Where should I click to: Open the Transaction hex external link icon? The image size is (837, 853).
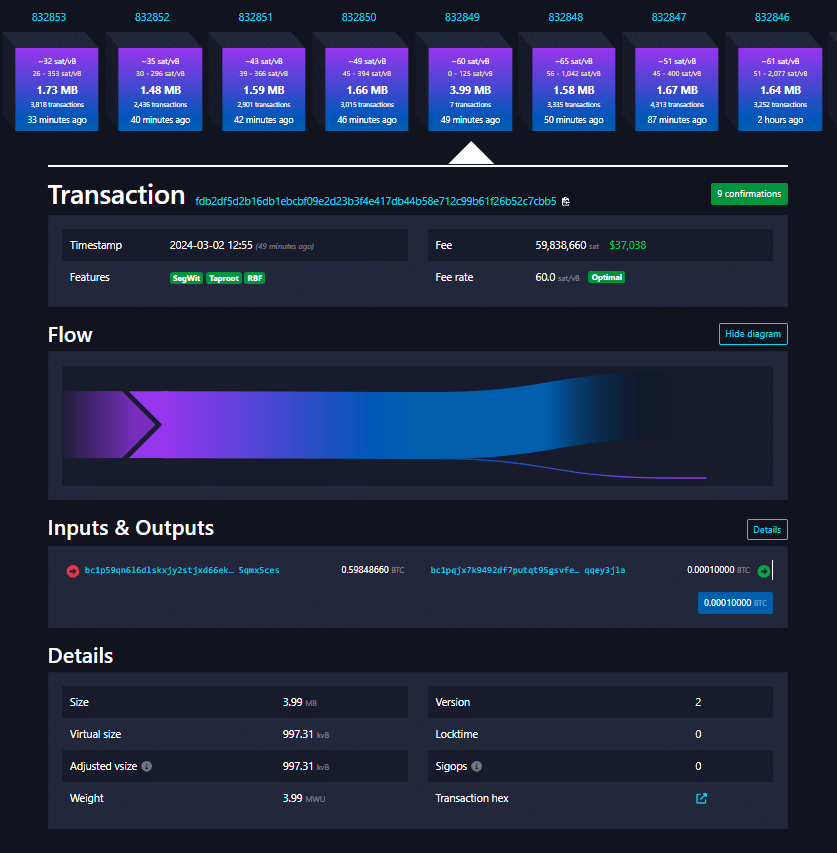tap(701, 799)
